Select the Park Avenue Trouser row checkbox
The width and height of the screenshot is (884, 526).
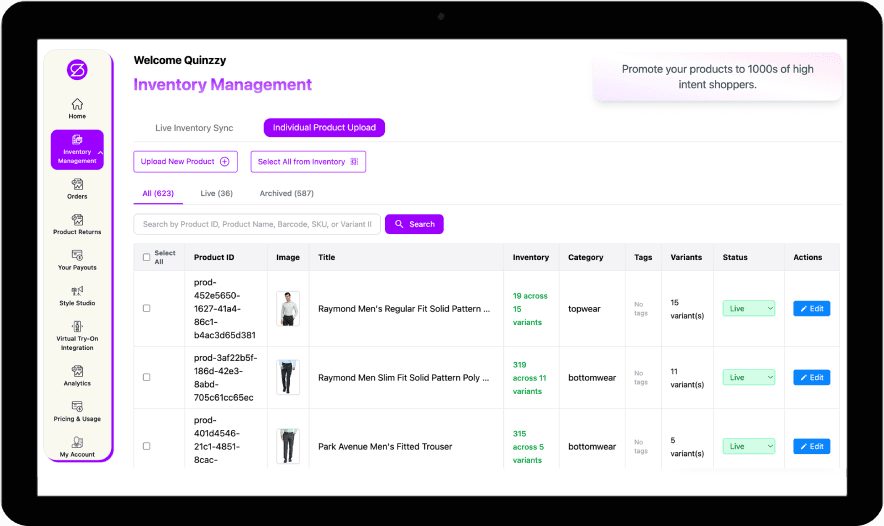[x=147, y=446]
